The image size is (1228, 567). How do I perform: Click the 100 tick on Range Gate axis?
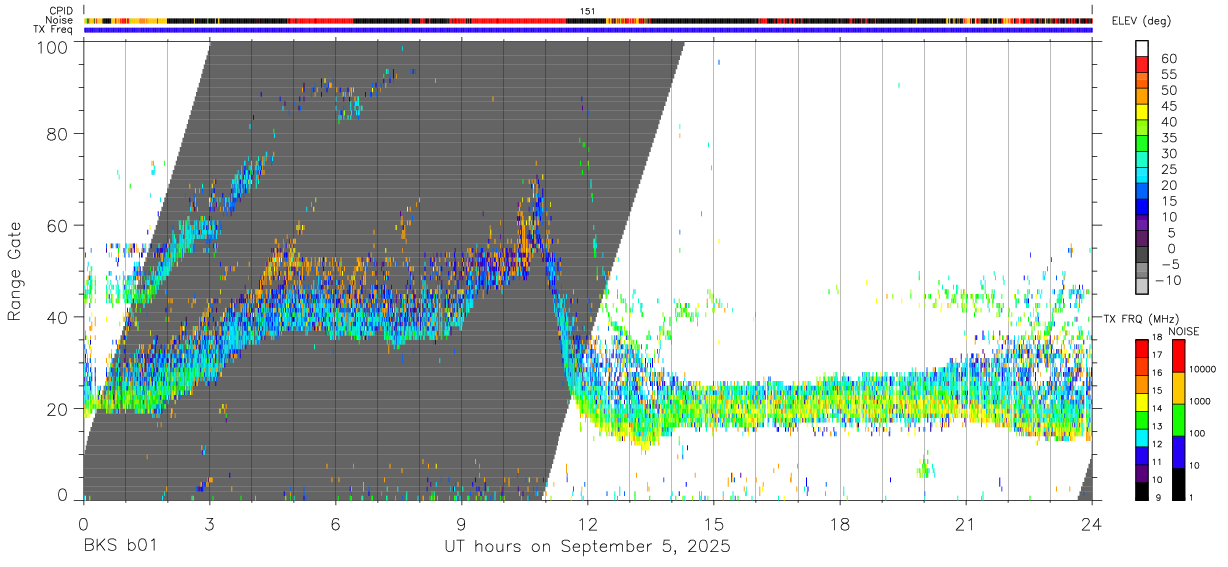point(52,46)
